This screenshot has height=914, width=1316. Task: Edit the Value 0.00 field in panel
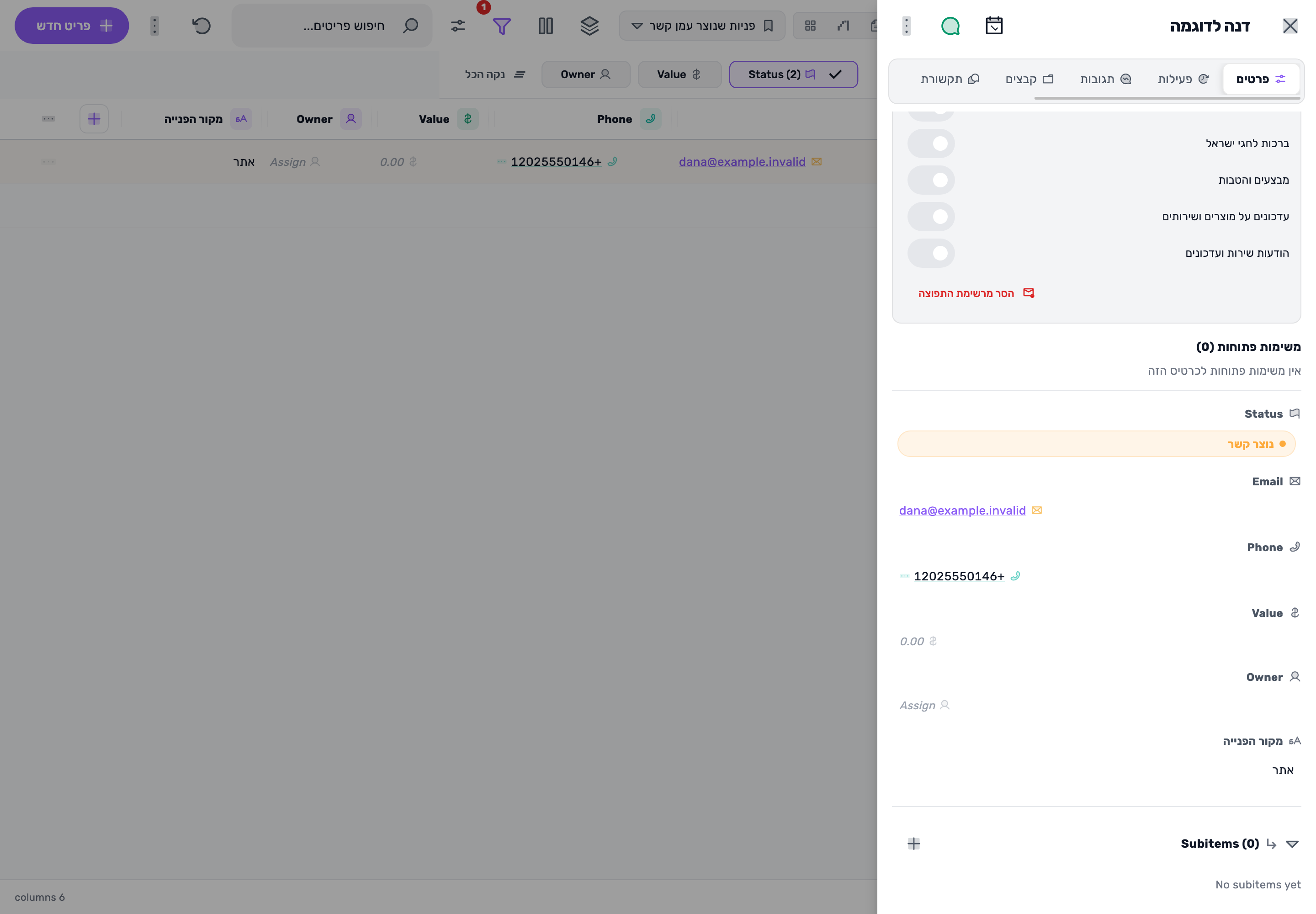click(918, 642)
